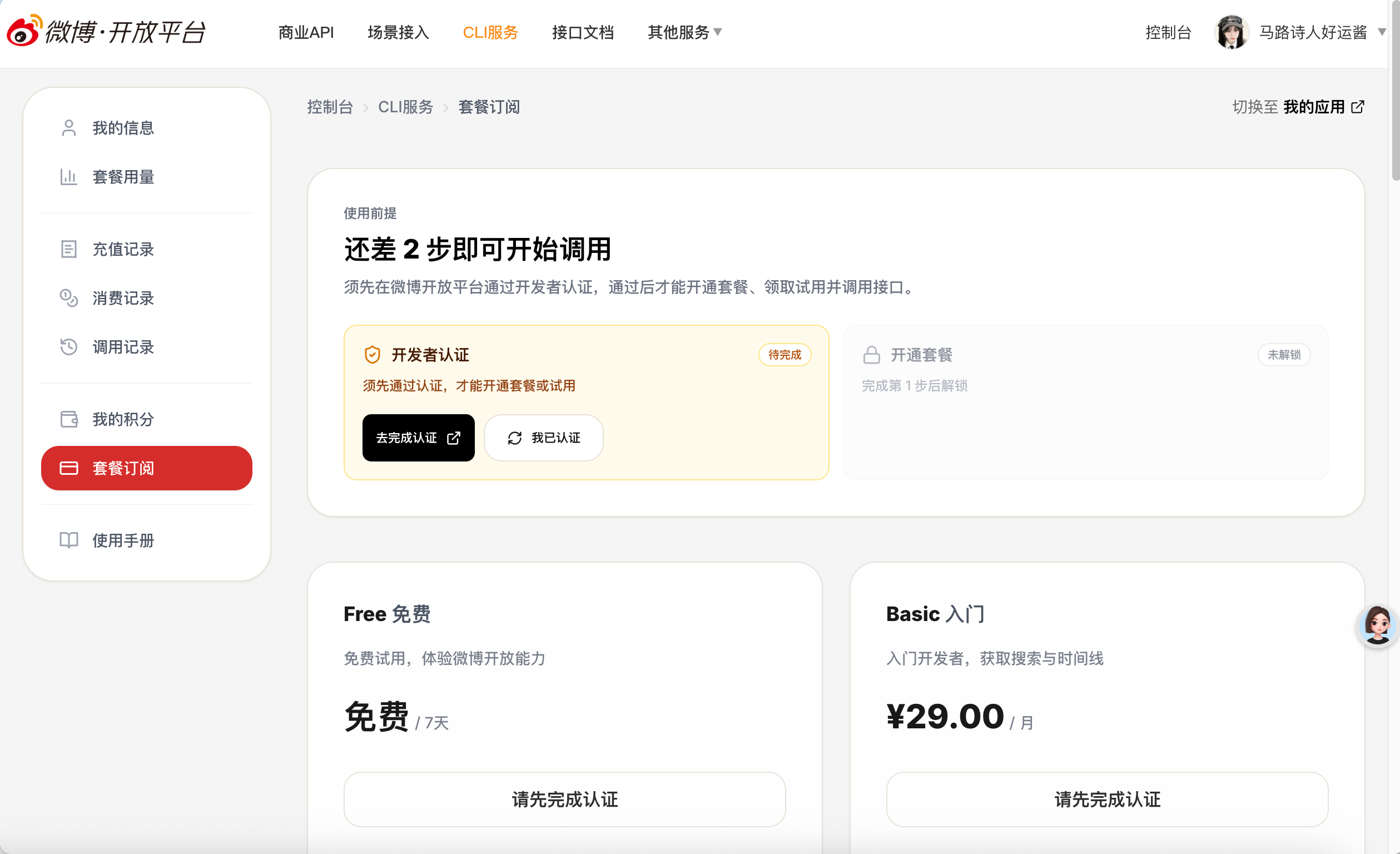1400x854 pixels.
Task: Click the Free 免费 plan title
Action: tap(387, 614)
